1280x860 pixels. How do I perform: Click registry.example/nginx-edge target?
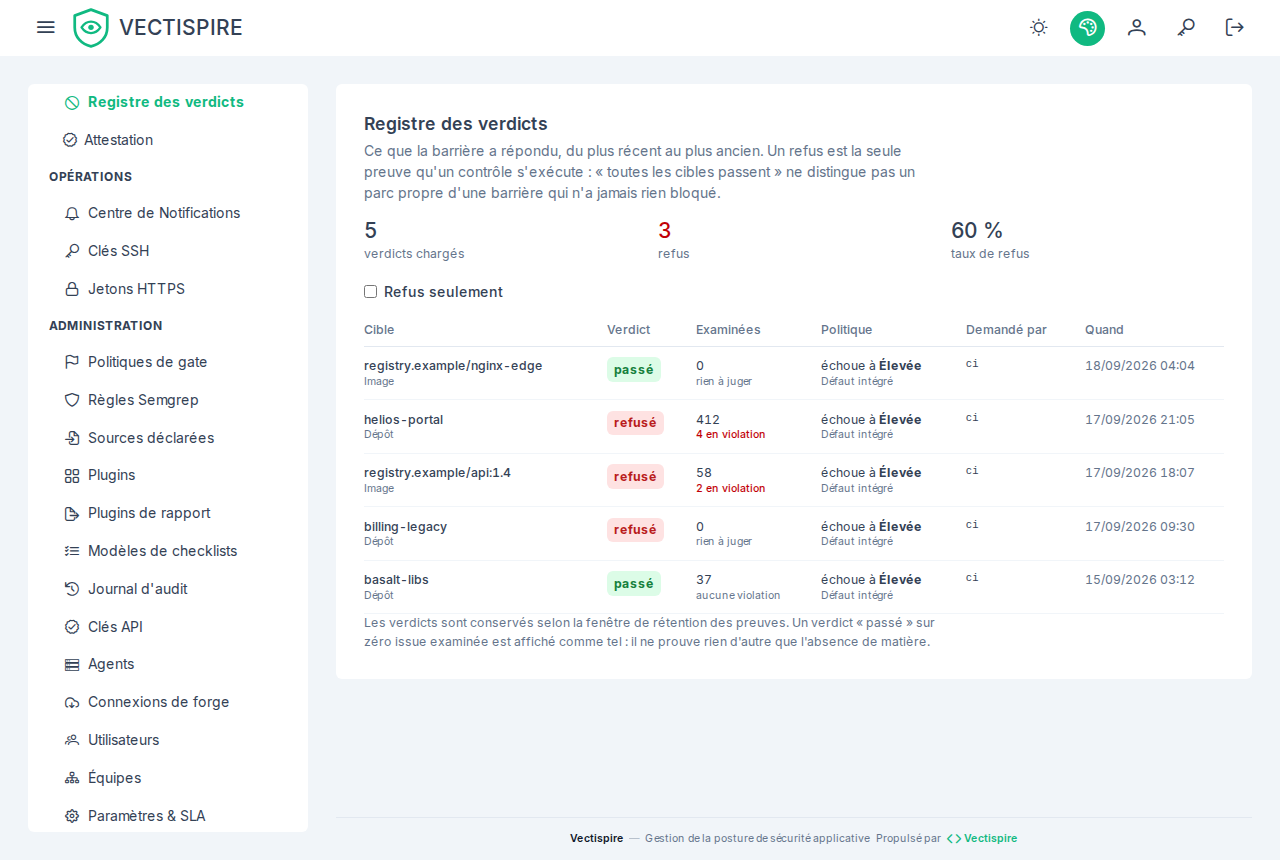[453, 366]
